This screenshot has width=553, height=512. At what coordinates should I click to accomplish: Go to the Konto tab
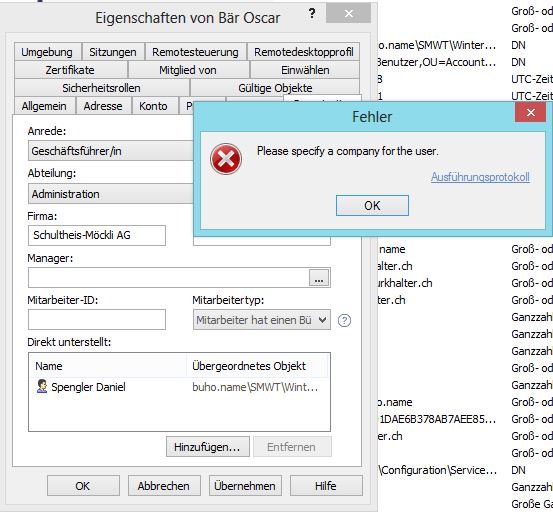click(153, 106)
